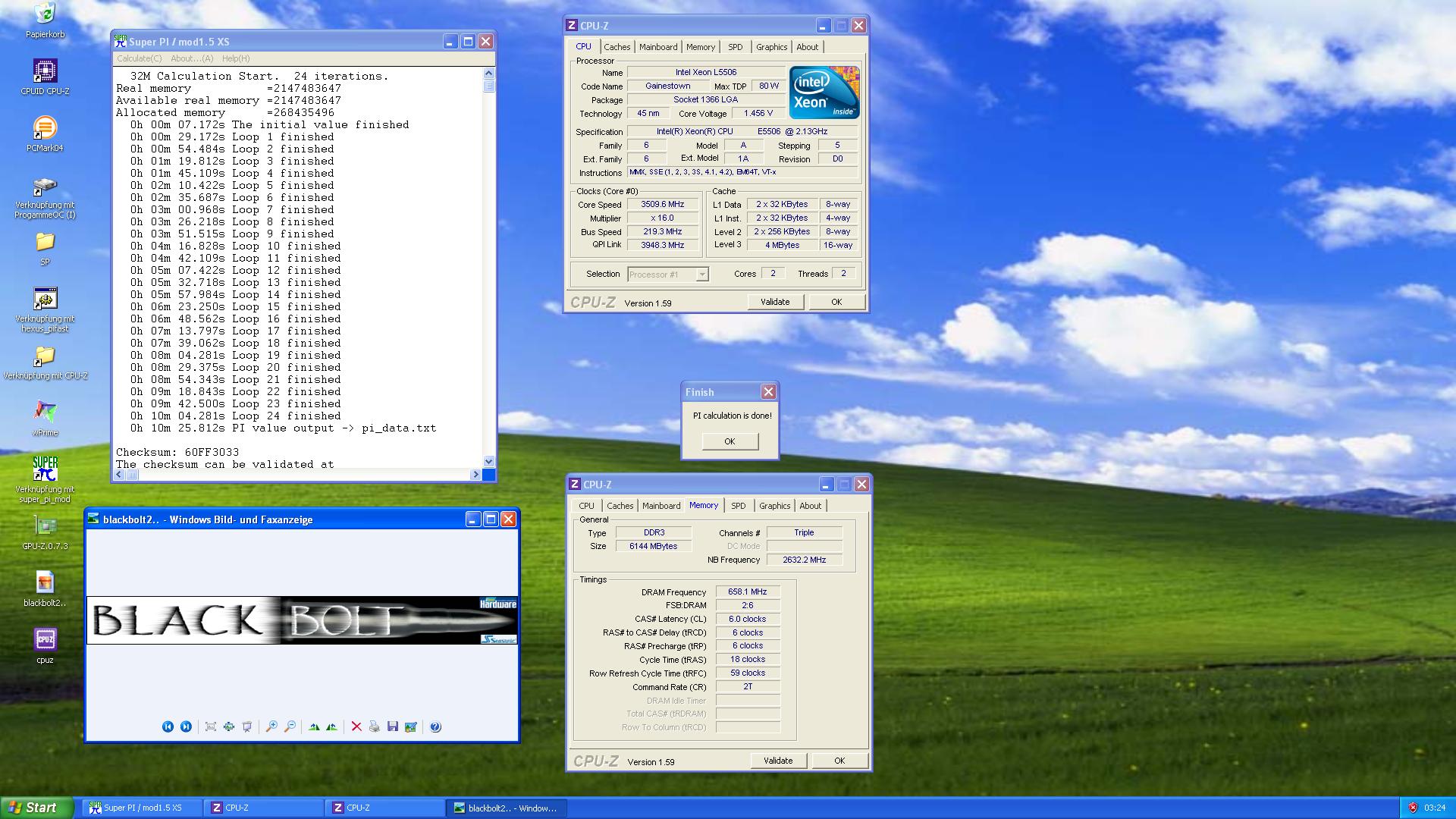Save image copy with floppy disk icon

[393, 726]
